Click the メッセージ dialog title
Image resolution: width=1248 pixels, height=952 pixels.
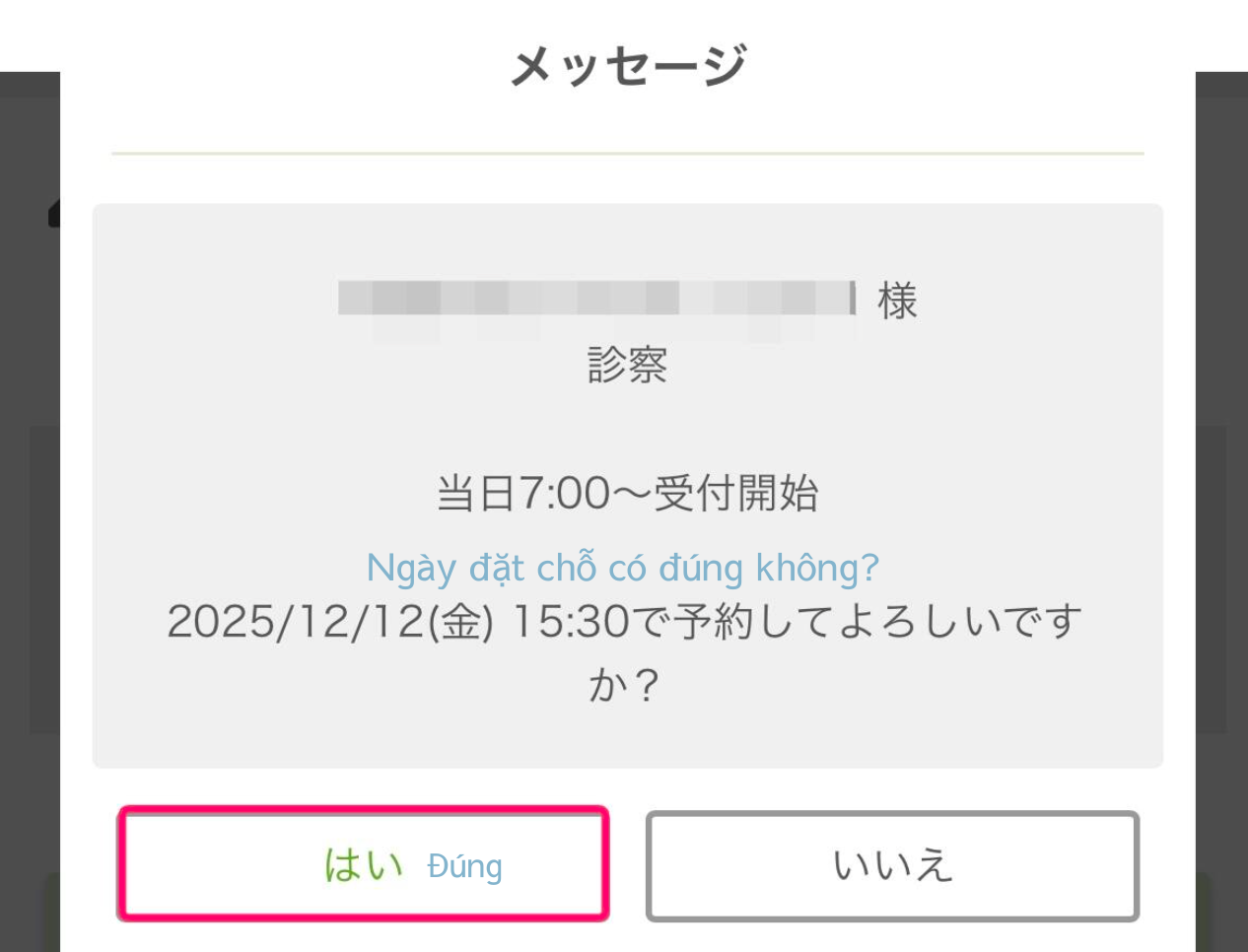click(x=628, y=66)
